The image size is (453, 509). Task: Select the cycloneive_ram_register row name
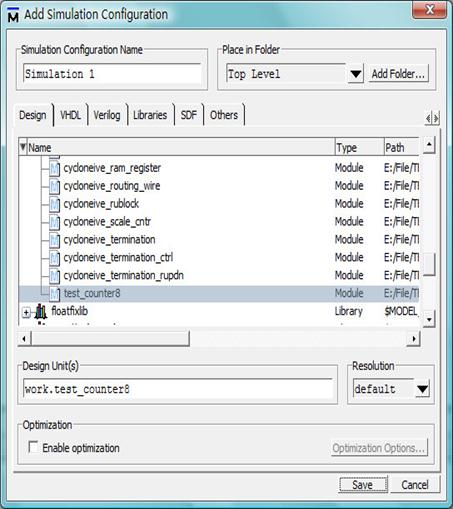click(x=112, y=168)
